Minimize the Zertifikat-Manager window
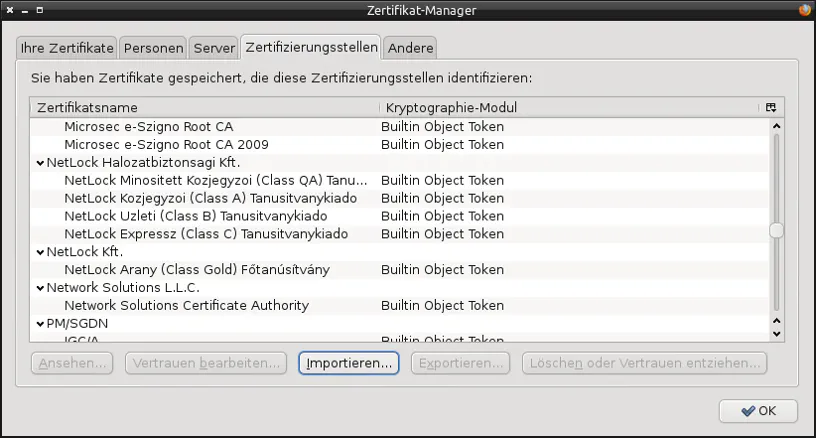Image resolution: width=816 pixels, height=438 pixels. pyautogui.click(x=24, y=10)
